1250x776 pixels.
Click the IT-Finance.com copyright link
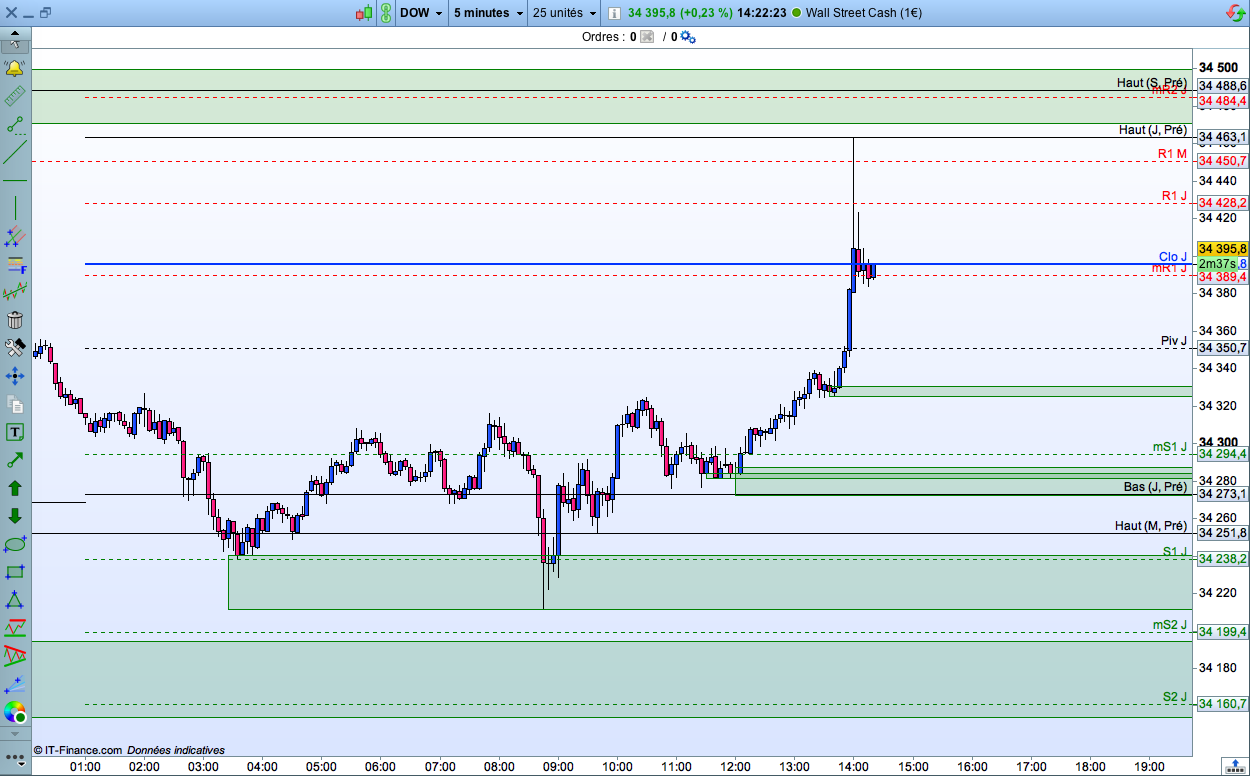coord(78,750)
